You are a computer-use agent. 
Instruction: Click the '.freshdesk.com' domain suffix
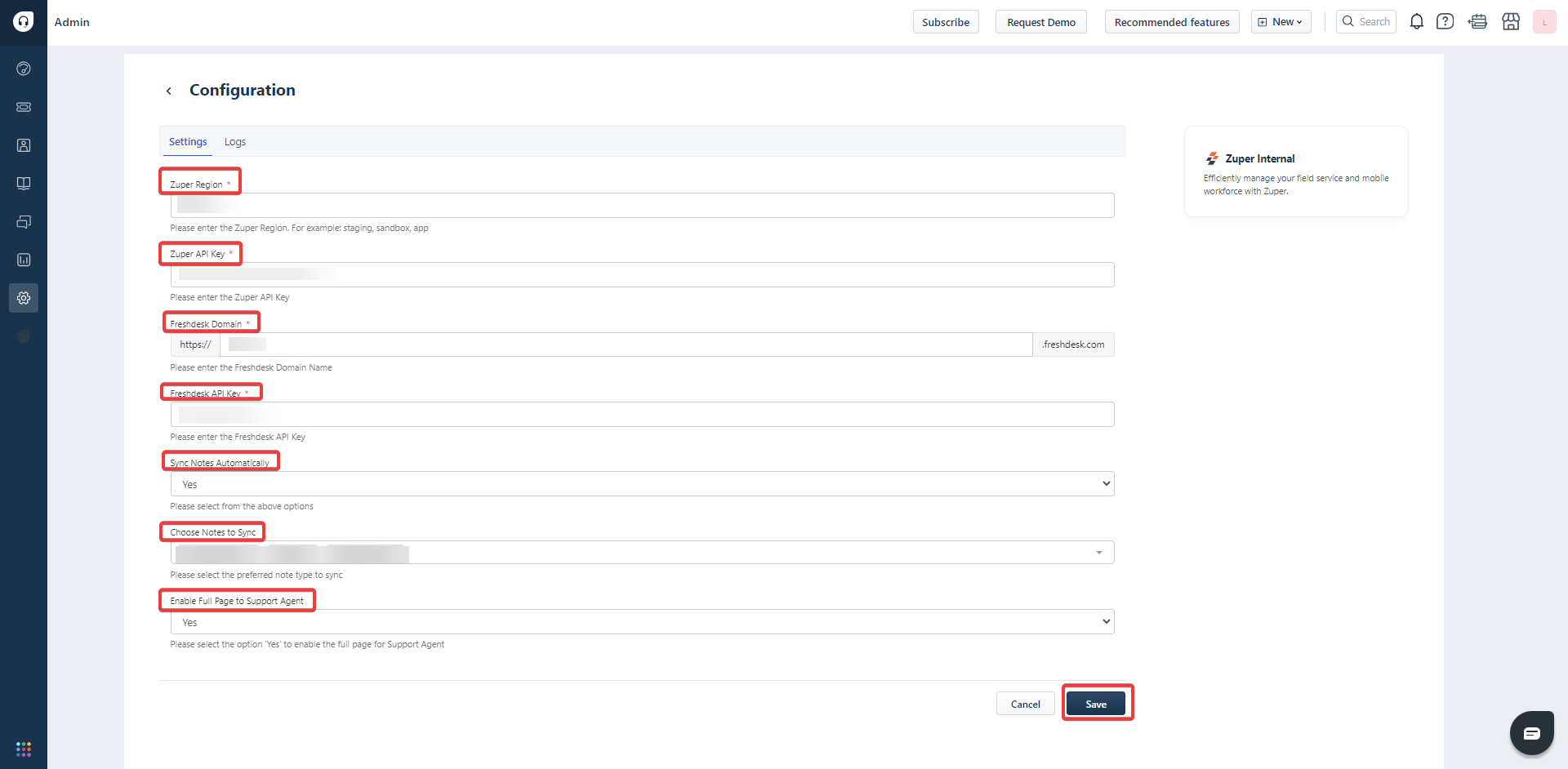click(x=1073, y=344)
